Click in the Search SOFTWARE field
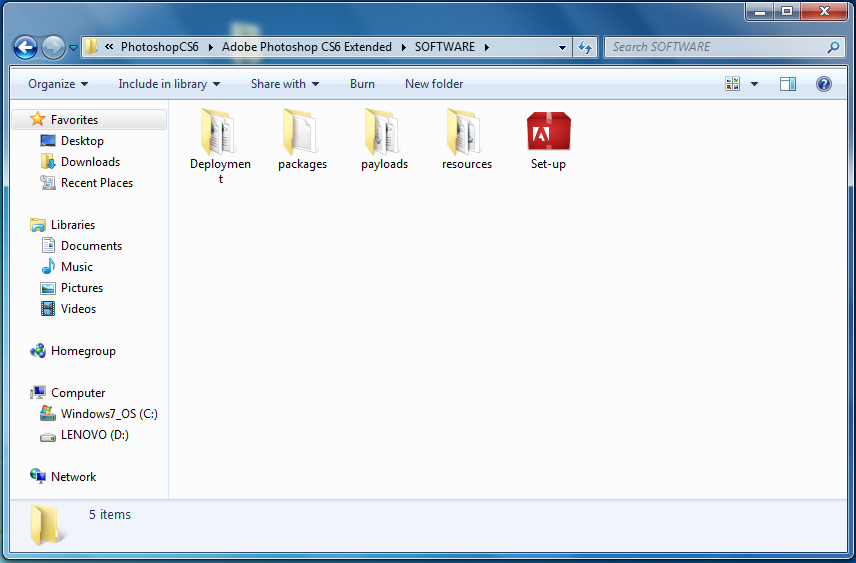This screenshot has width=856, height=563. 716,48
